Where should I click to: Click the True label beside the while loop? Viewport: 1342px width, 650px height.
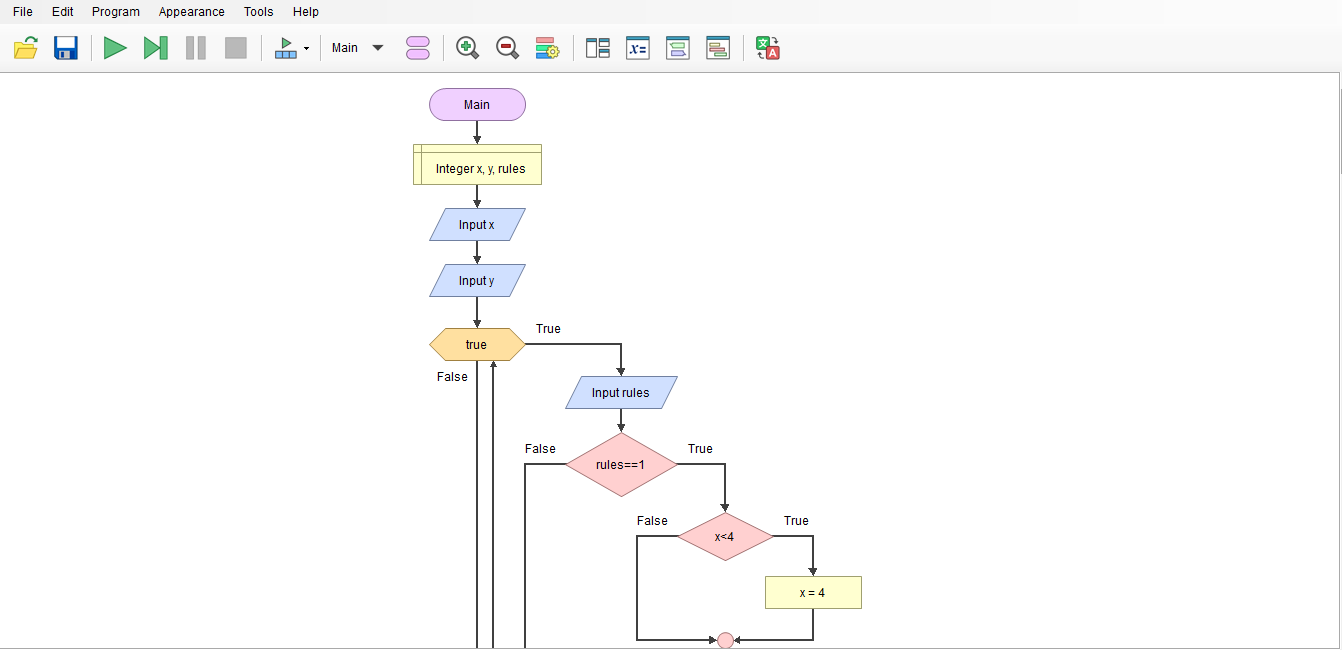coord(548,329)
